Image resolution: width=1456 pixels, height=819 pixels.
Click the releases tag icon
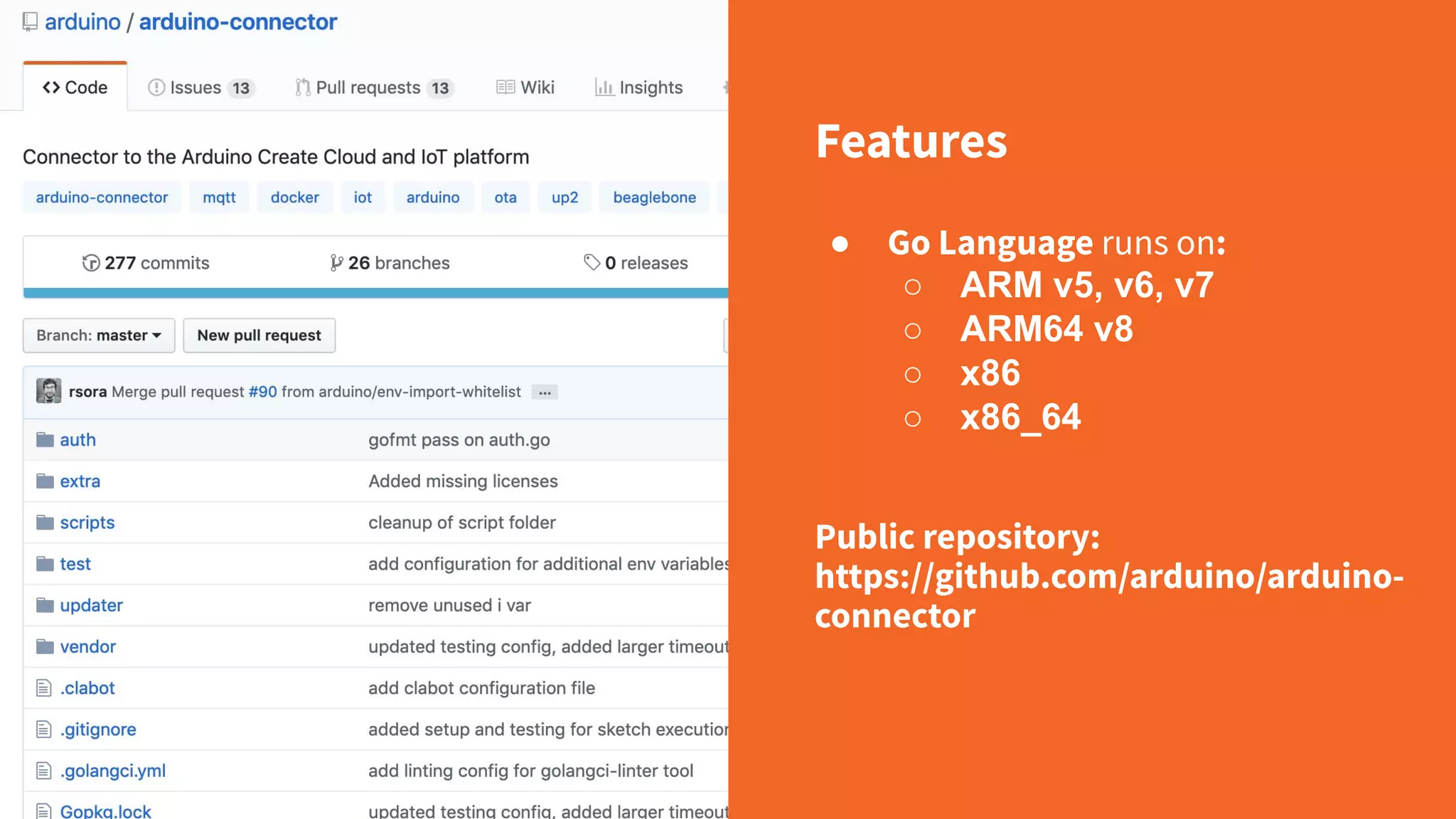point(591,262)
